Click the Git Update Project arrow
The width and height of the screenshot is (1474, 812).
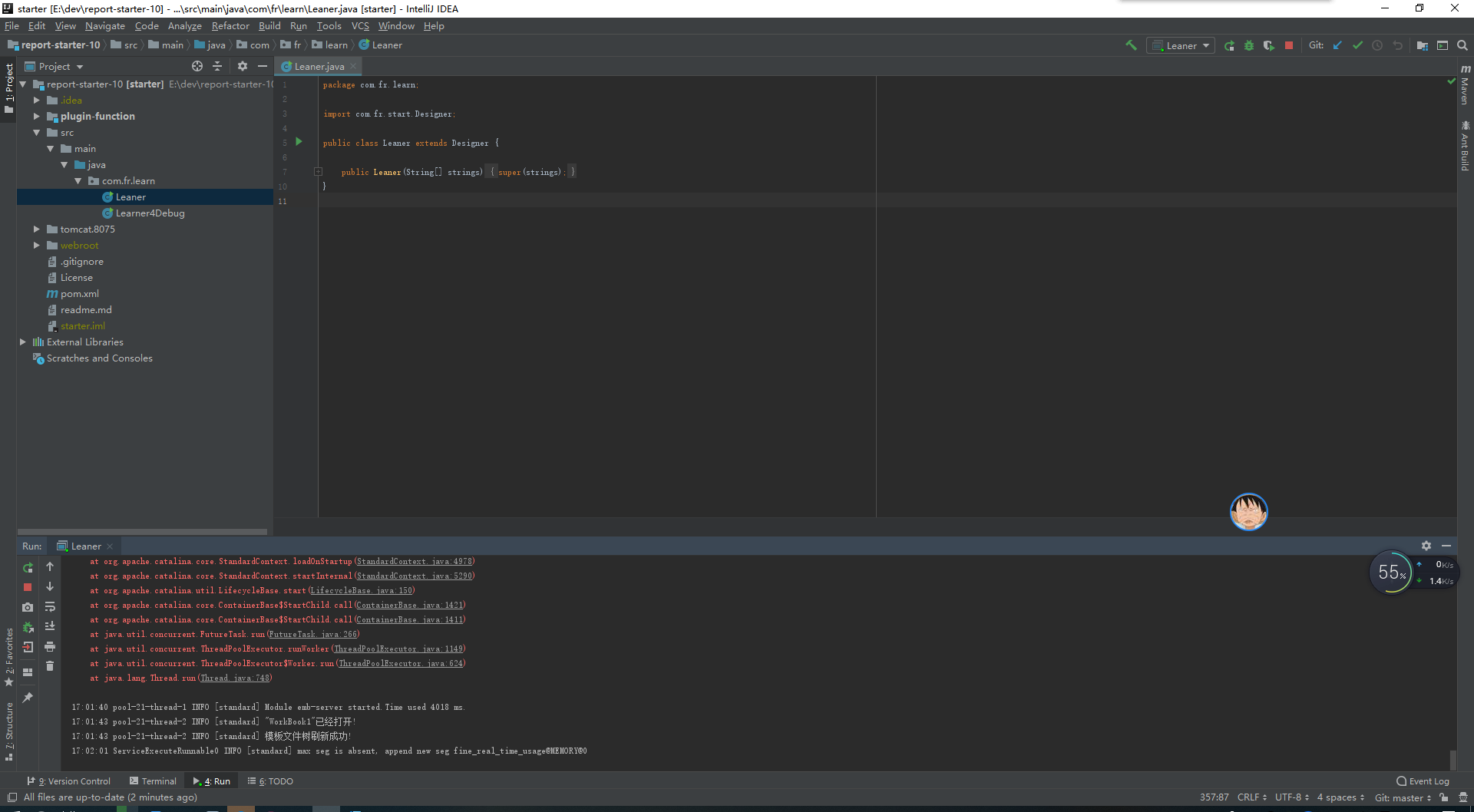pos(1337,45)
